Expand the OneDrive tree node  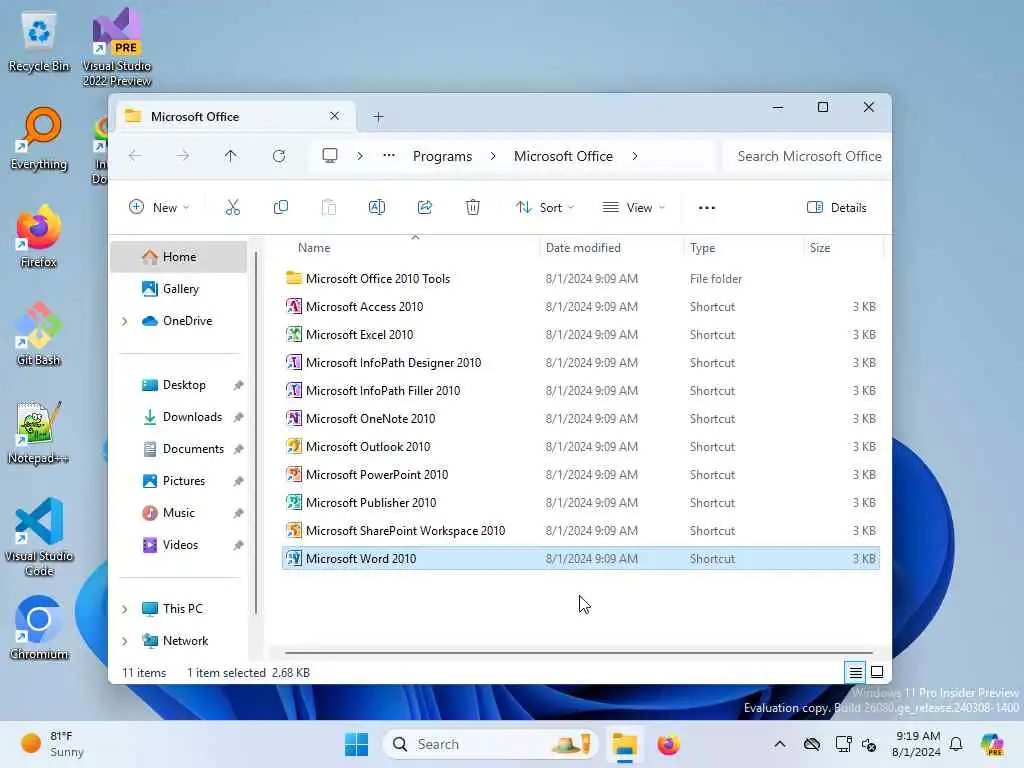[x=124, y=321]
